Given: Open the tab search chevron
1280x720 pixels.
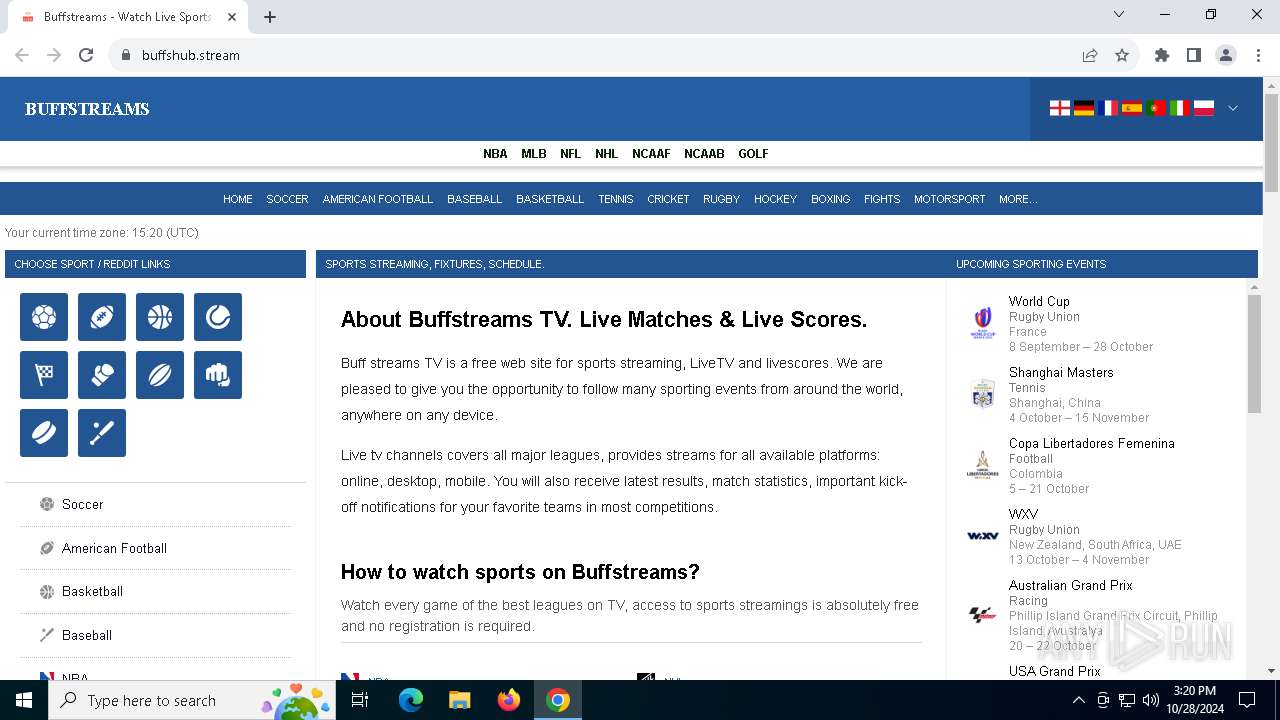Looking at the screenshot, I should coord(1119,15).
